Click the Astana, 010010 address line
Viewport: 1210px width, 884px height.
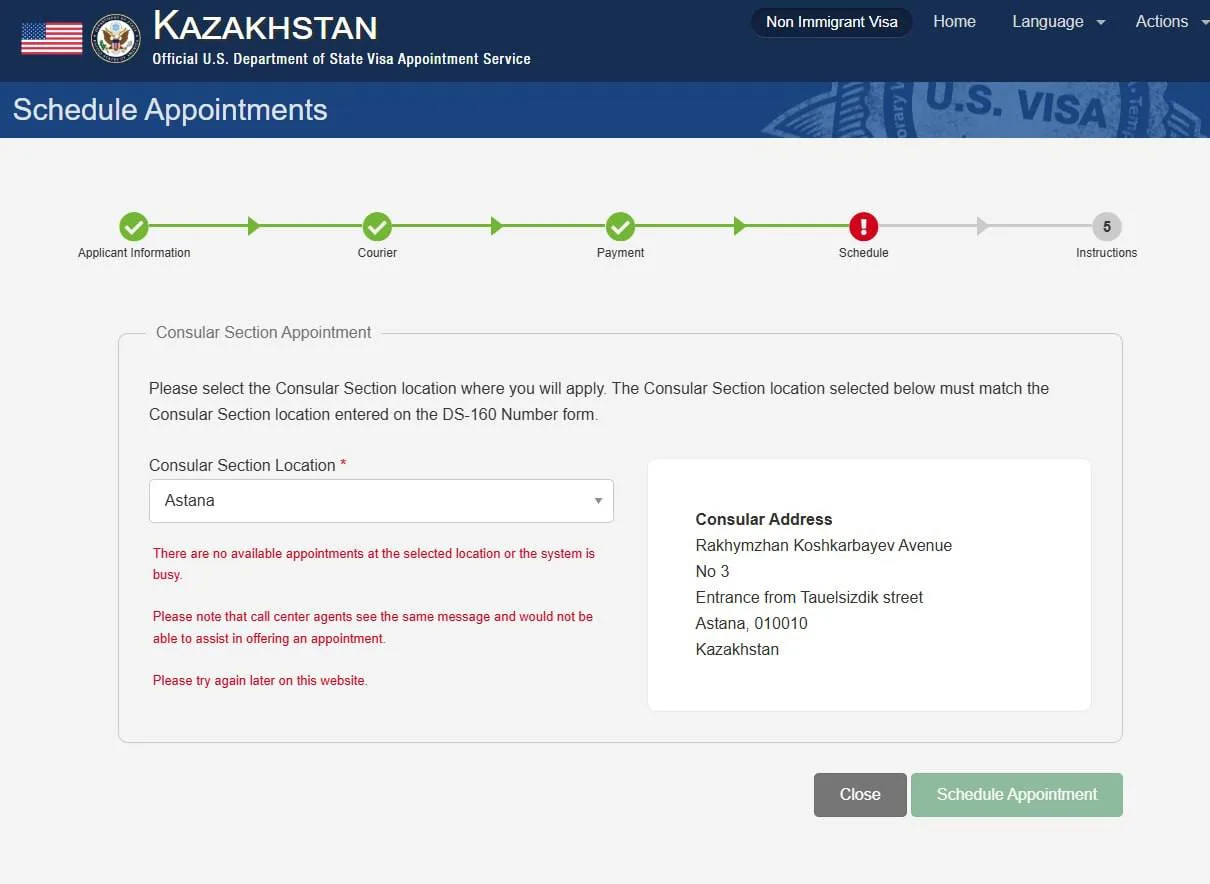[752, 623]
